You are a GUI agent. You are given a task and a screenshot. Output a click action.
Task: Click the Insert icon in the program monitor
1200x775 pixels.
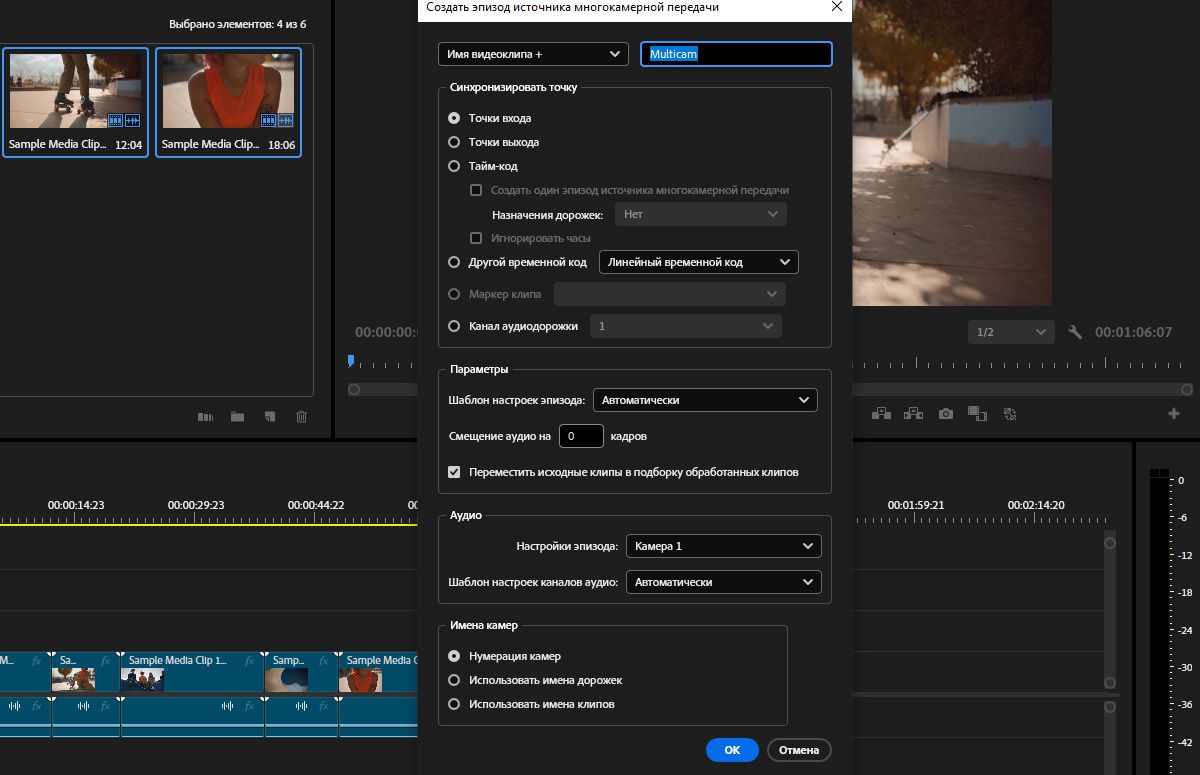[x=884, y=413]
